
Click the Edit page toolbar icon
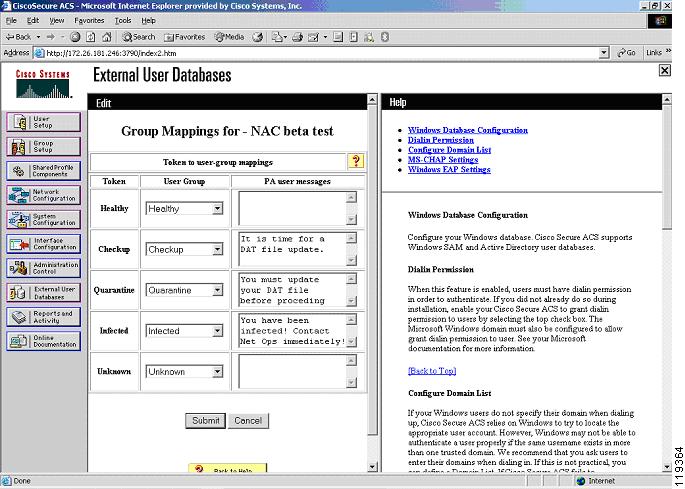pyautogui.click(x=313, y=37)
